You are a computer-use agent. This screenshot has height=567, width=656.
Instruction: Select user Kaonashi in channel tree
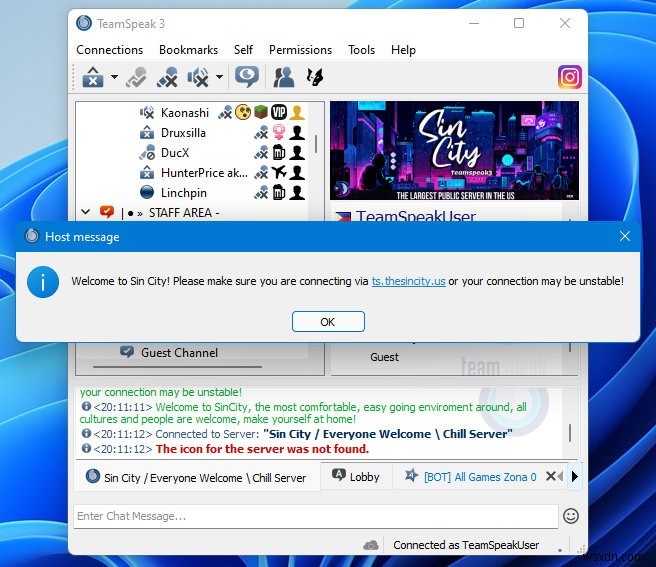point(185,113)
